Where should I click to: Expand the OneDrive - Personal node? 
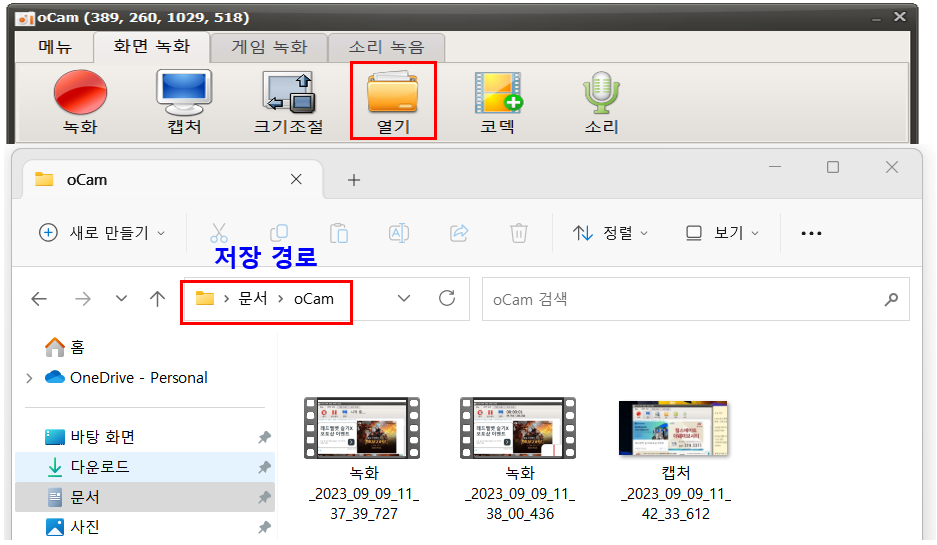click(29, 378)
